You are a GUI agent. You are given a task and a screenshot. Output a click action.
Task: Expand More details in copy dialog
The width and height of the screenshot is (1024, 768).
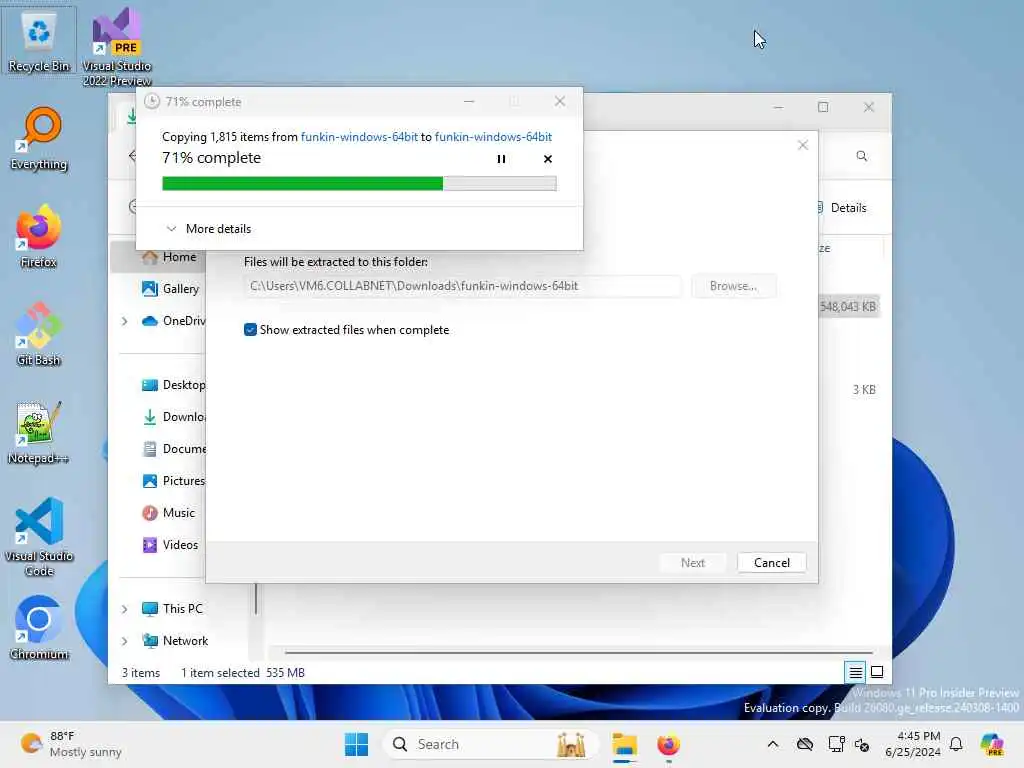pyautogui.click(x=209, y=229)
